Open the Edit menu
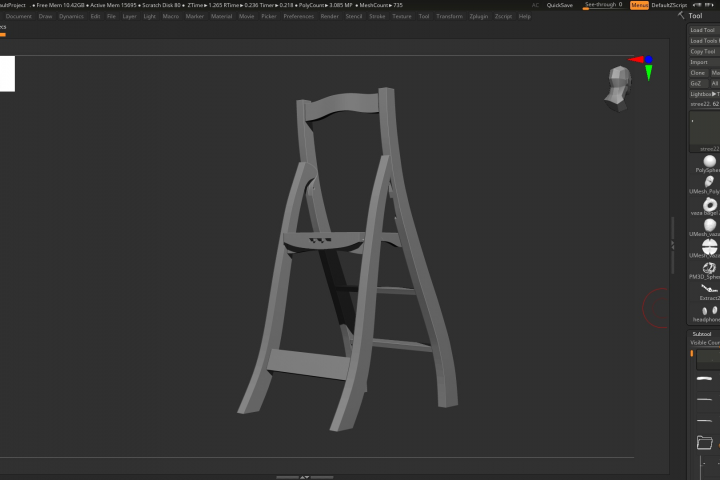The height and width of the screenshot is (480, 720). (x=95, y=16)
